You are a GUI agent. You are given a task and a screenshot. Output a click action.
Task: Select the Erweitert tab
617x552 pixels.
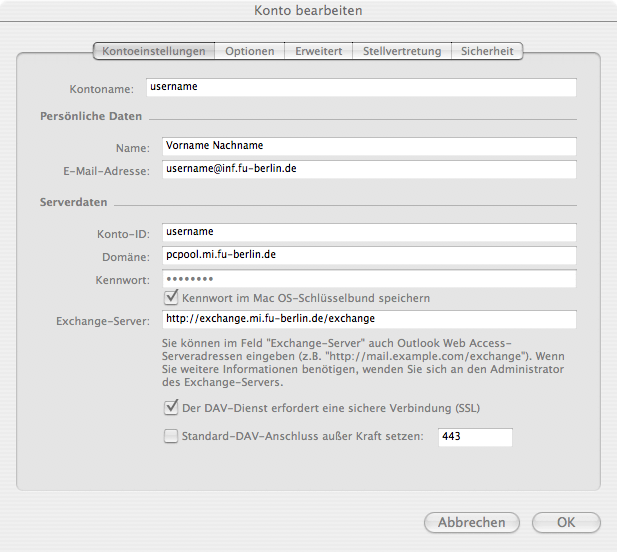point(319,51)
